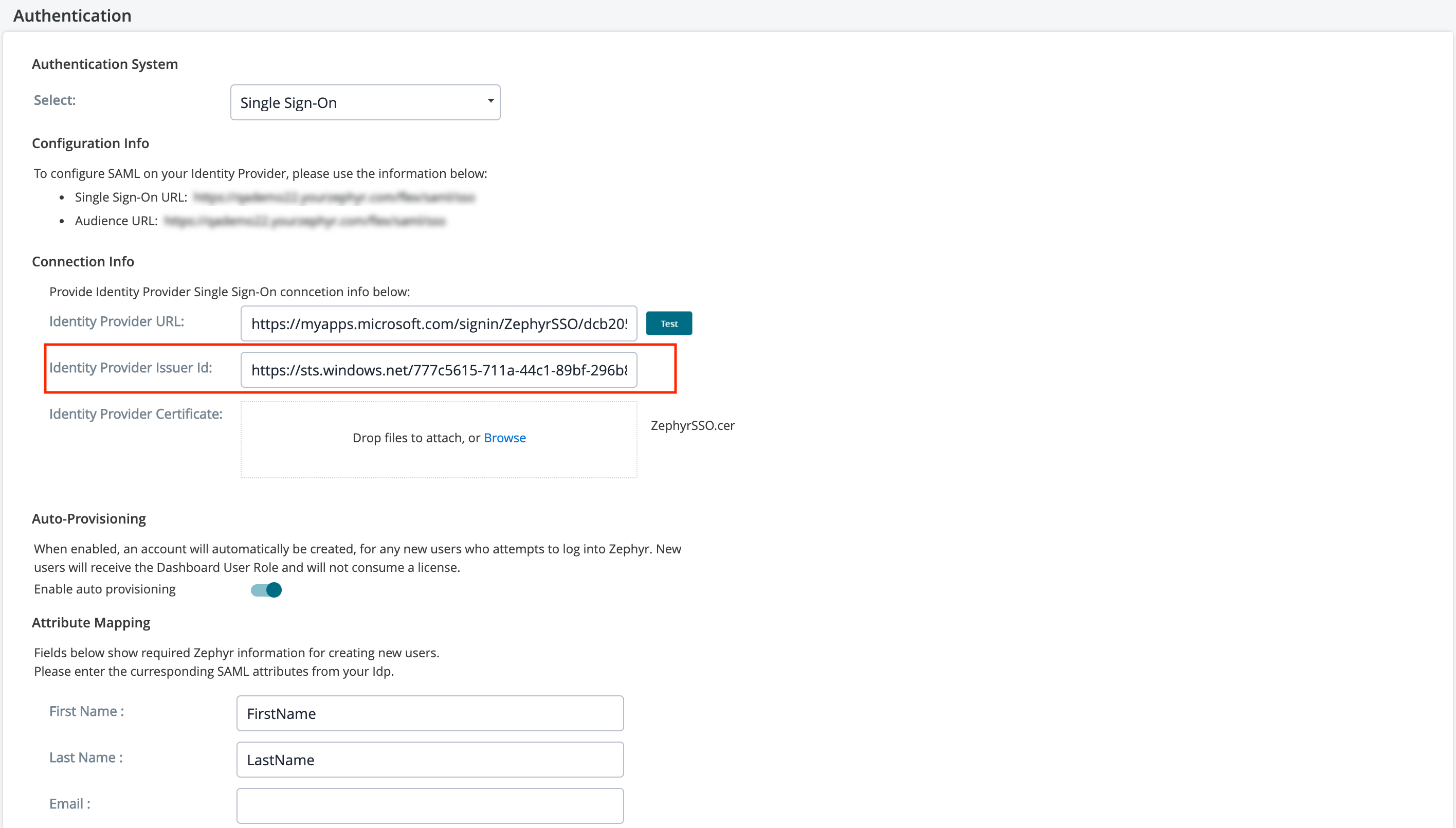Click the Configuration Info section heading

coord(90,143)
